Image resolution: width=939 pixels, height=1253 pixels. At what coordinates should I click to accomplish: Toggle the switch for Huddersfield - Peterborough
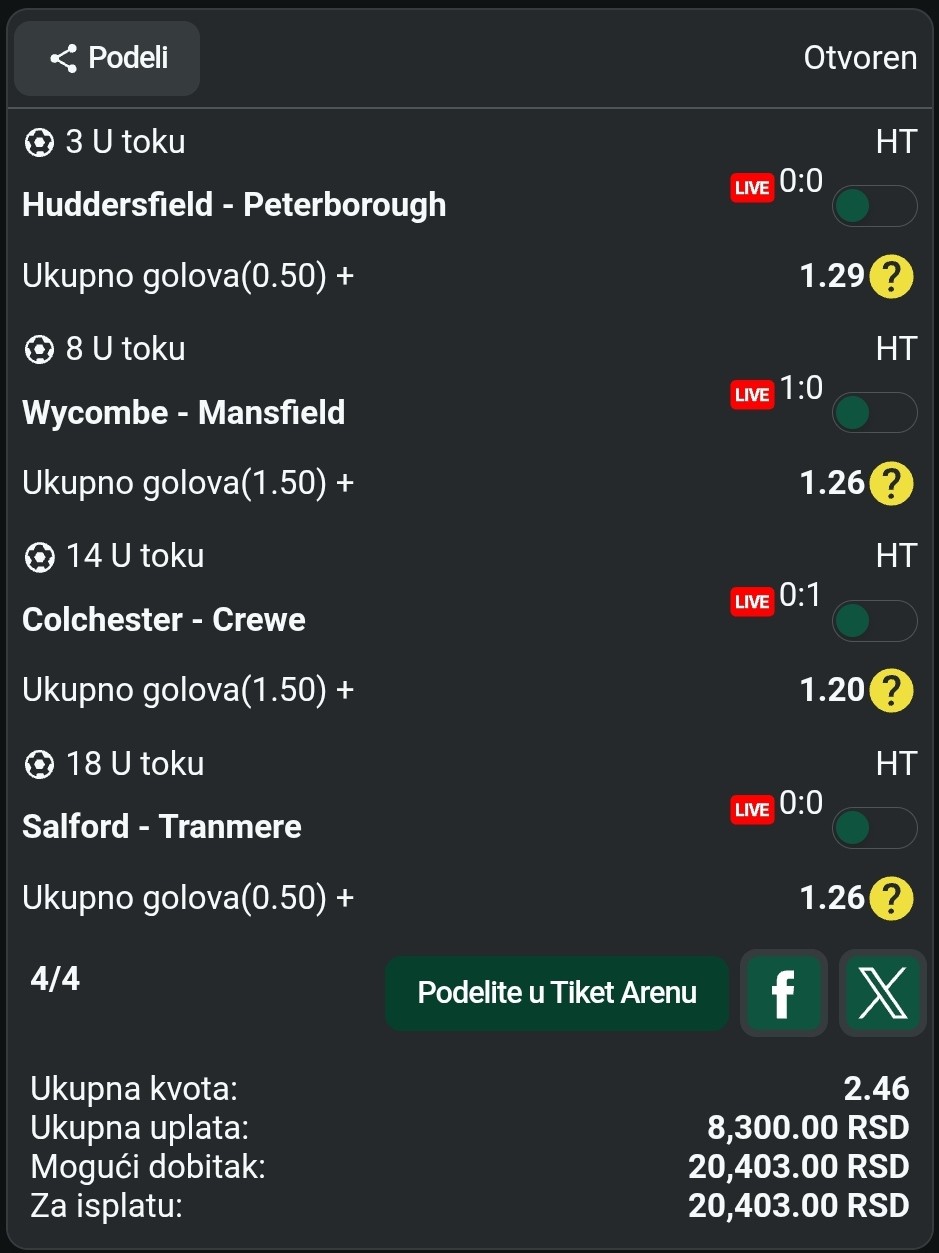tap(875, 206)
